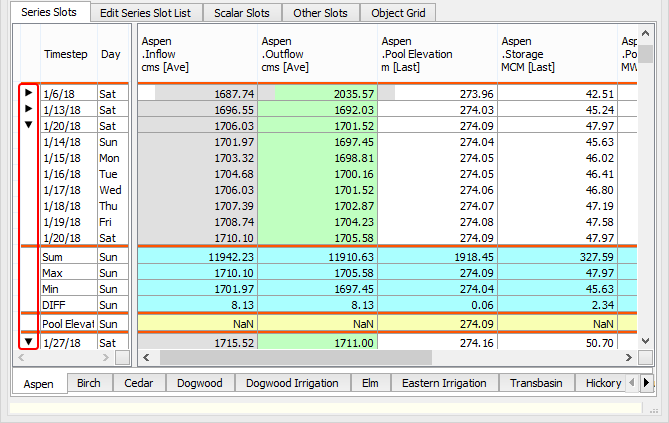Select Aspen.Pool Elevation column header
This screenshot has width=669, height=423.
point(436,54)
